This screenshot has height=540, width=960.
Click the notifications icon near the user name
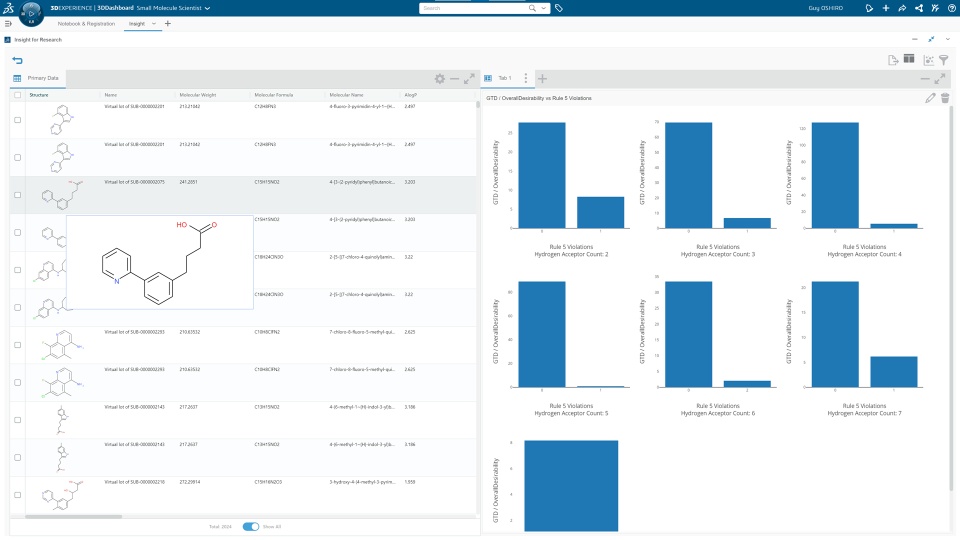(x=869, y=8)
